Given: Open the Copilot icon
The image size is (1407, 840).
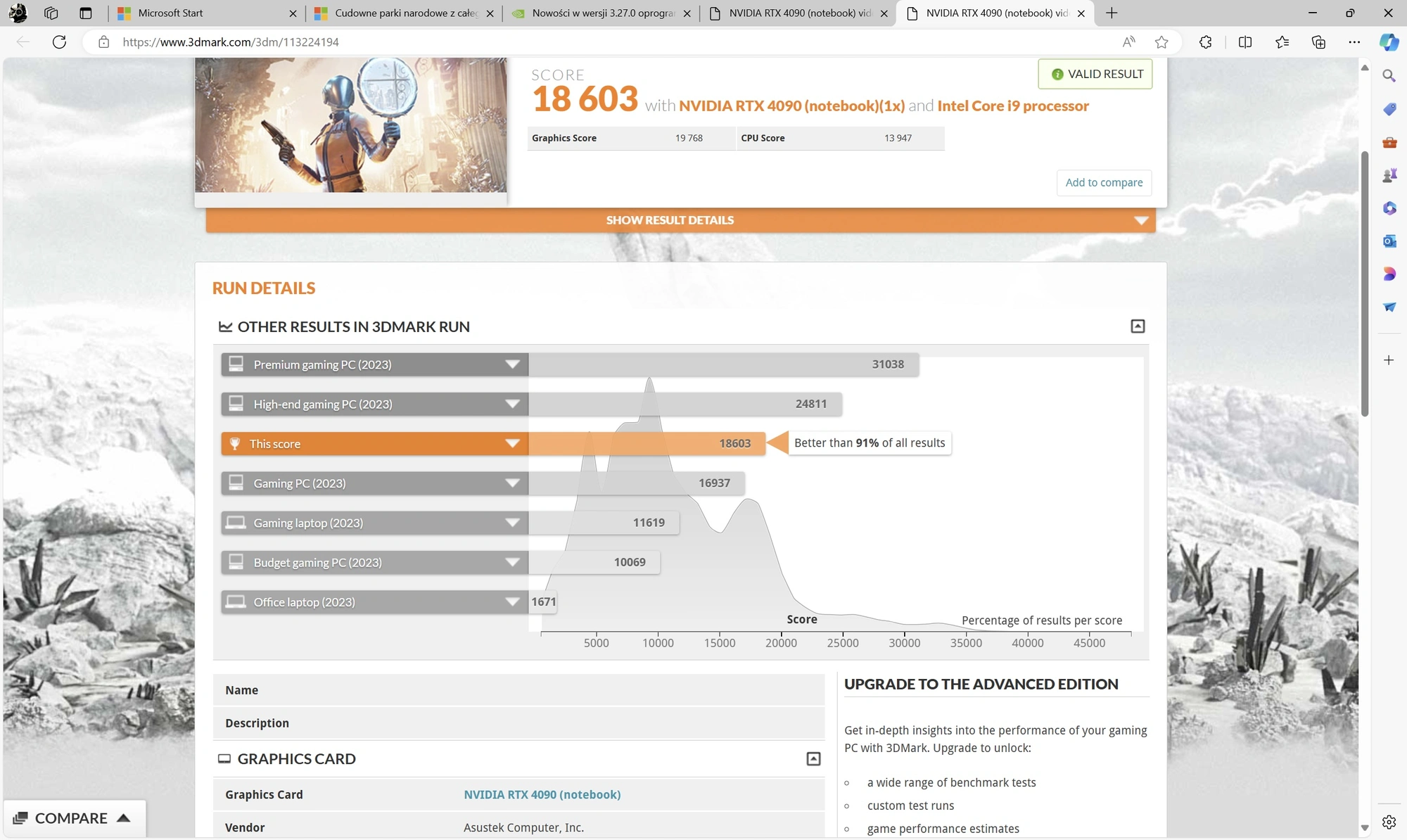Looking at the screenshot, I should [x=1389, y=42].
